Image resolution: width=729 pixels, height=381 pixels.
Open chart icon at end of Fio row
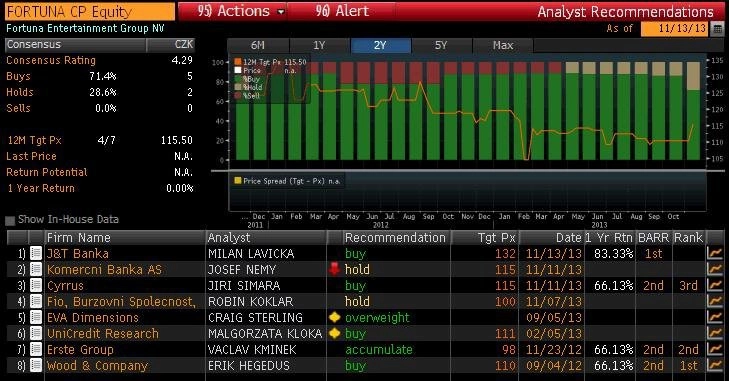click(x=715, y=301)
